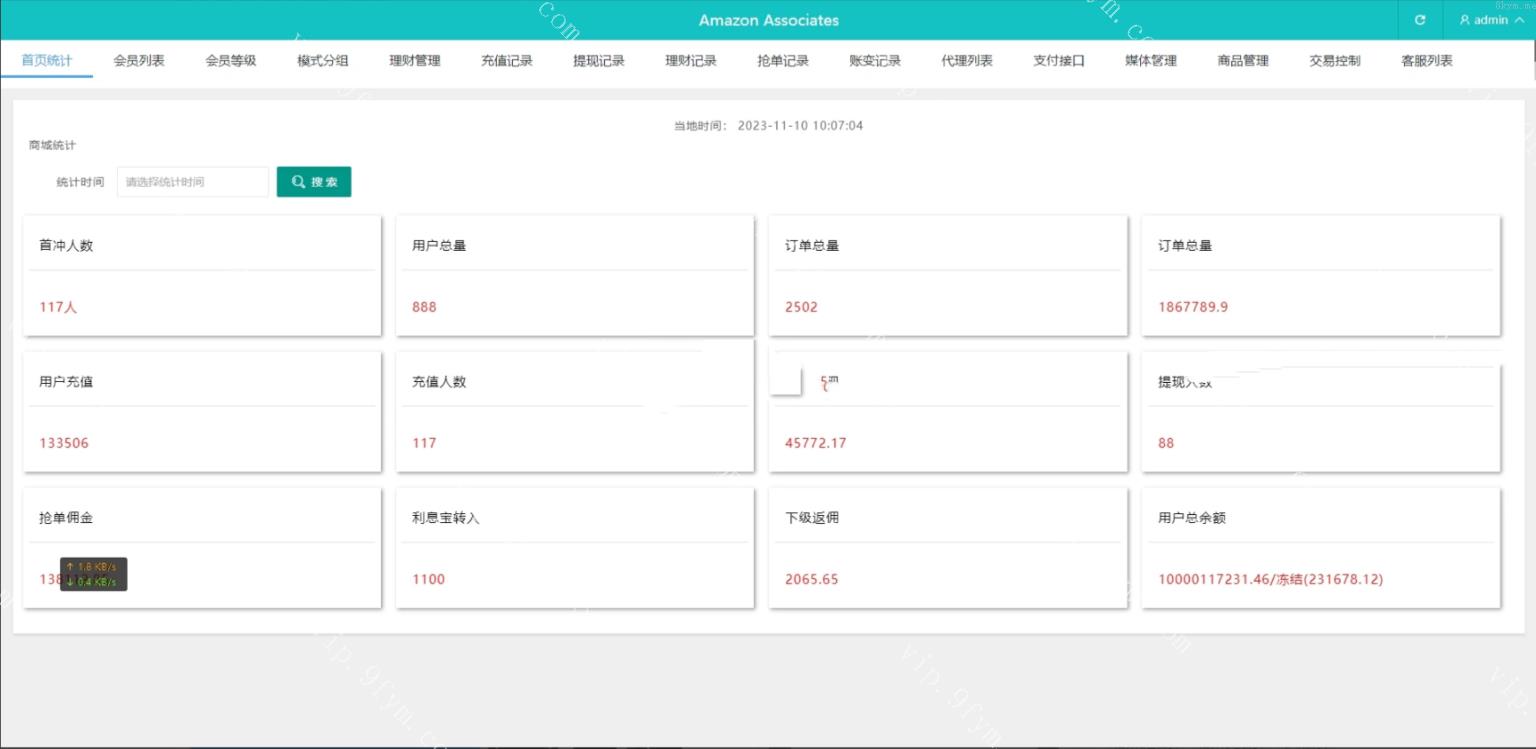Go to the 代理列表 tab

point(967,61)
